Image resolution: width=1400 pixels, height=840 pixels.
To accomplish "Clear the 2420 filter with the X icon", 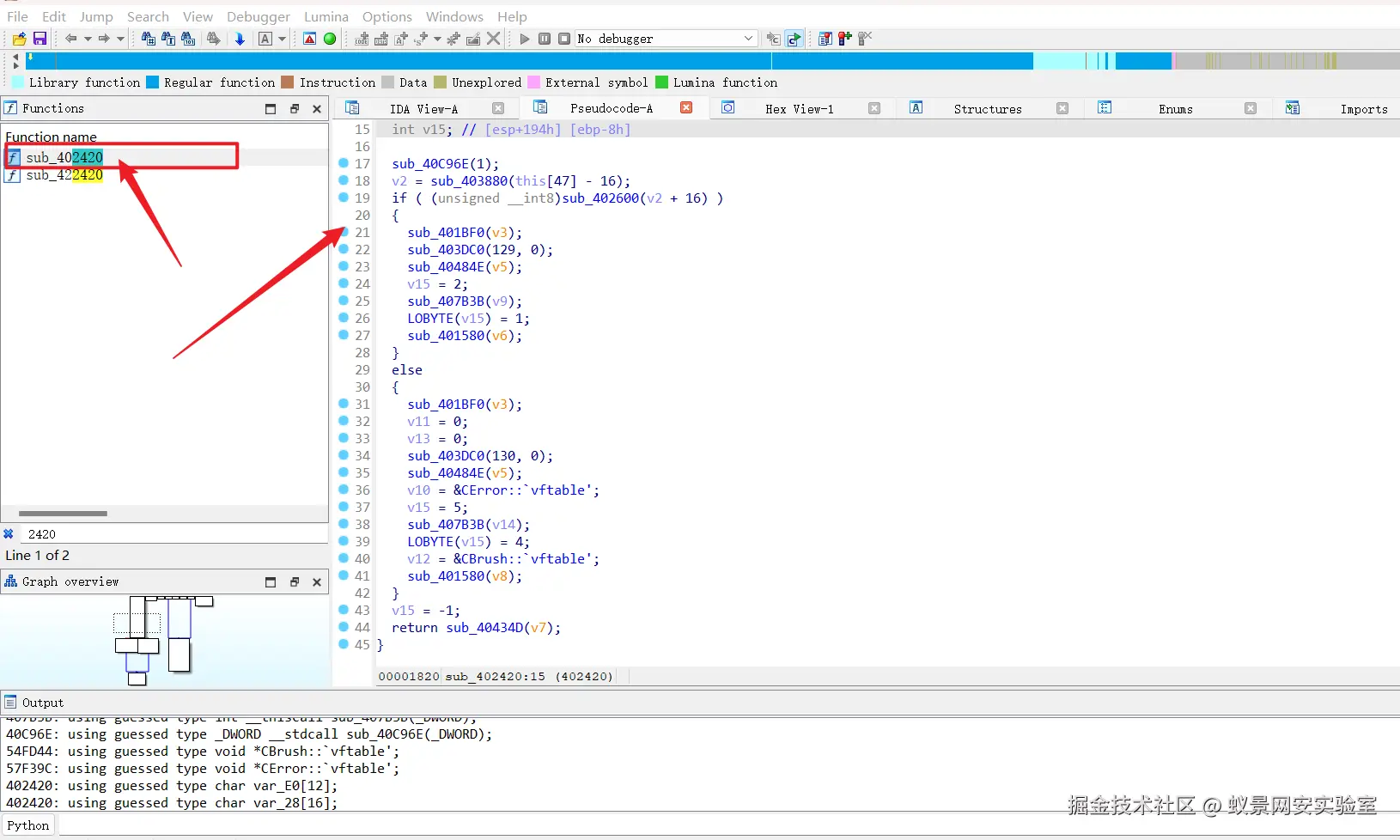I will point(9,533).
